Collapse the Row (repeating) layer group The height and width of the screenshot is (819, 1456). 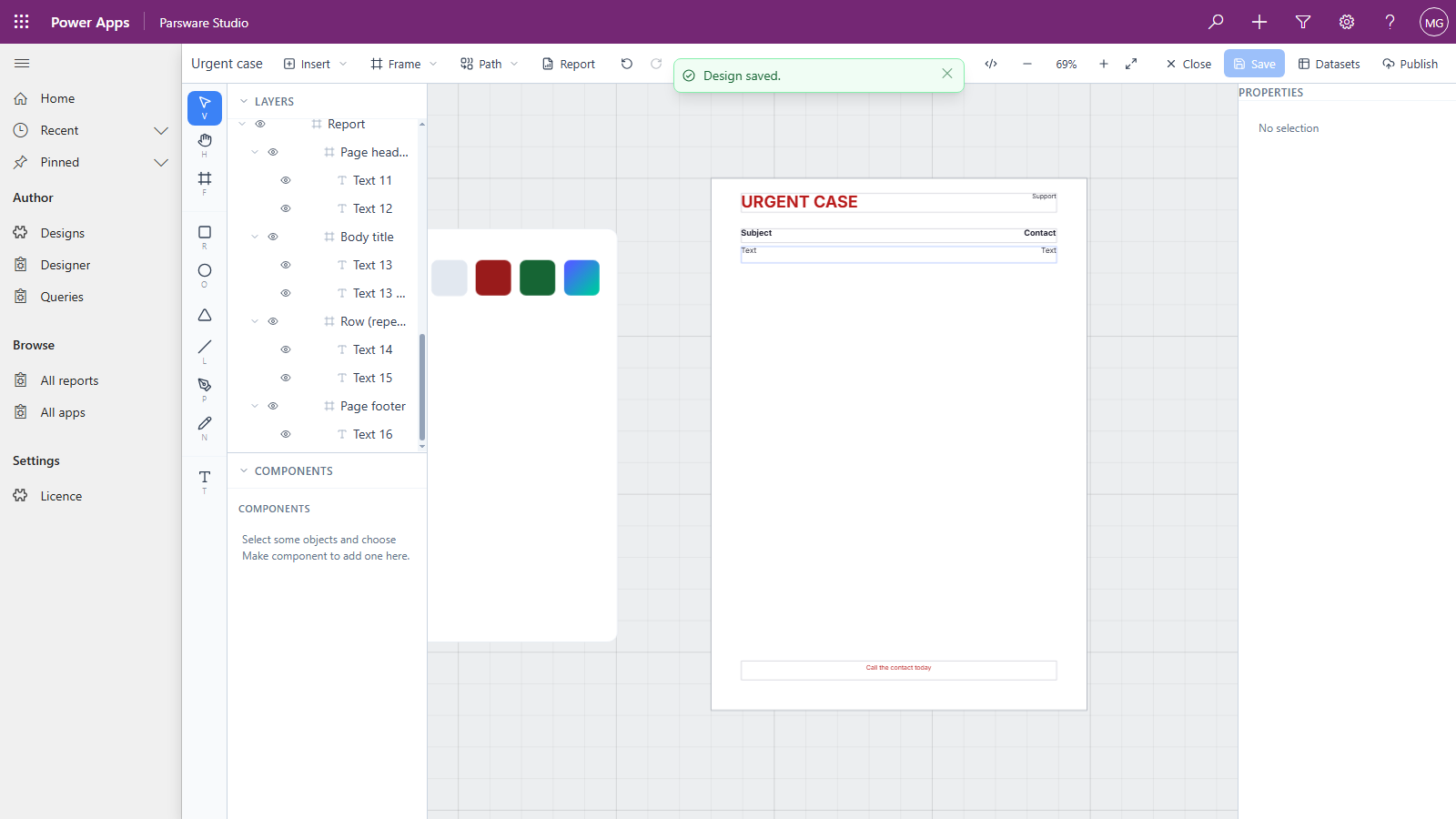pyautogui.click(x=255, y=321)
